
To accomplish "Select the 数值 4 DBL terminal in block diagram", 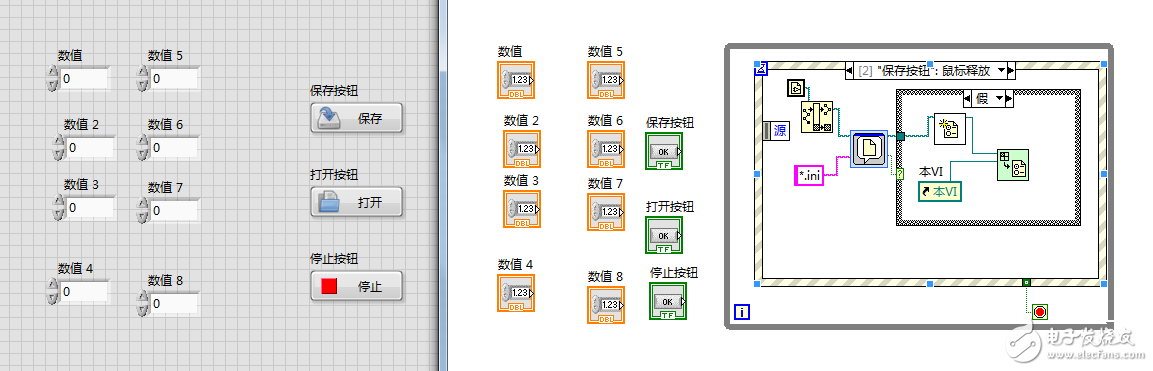I will (515, 293).
